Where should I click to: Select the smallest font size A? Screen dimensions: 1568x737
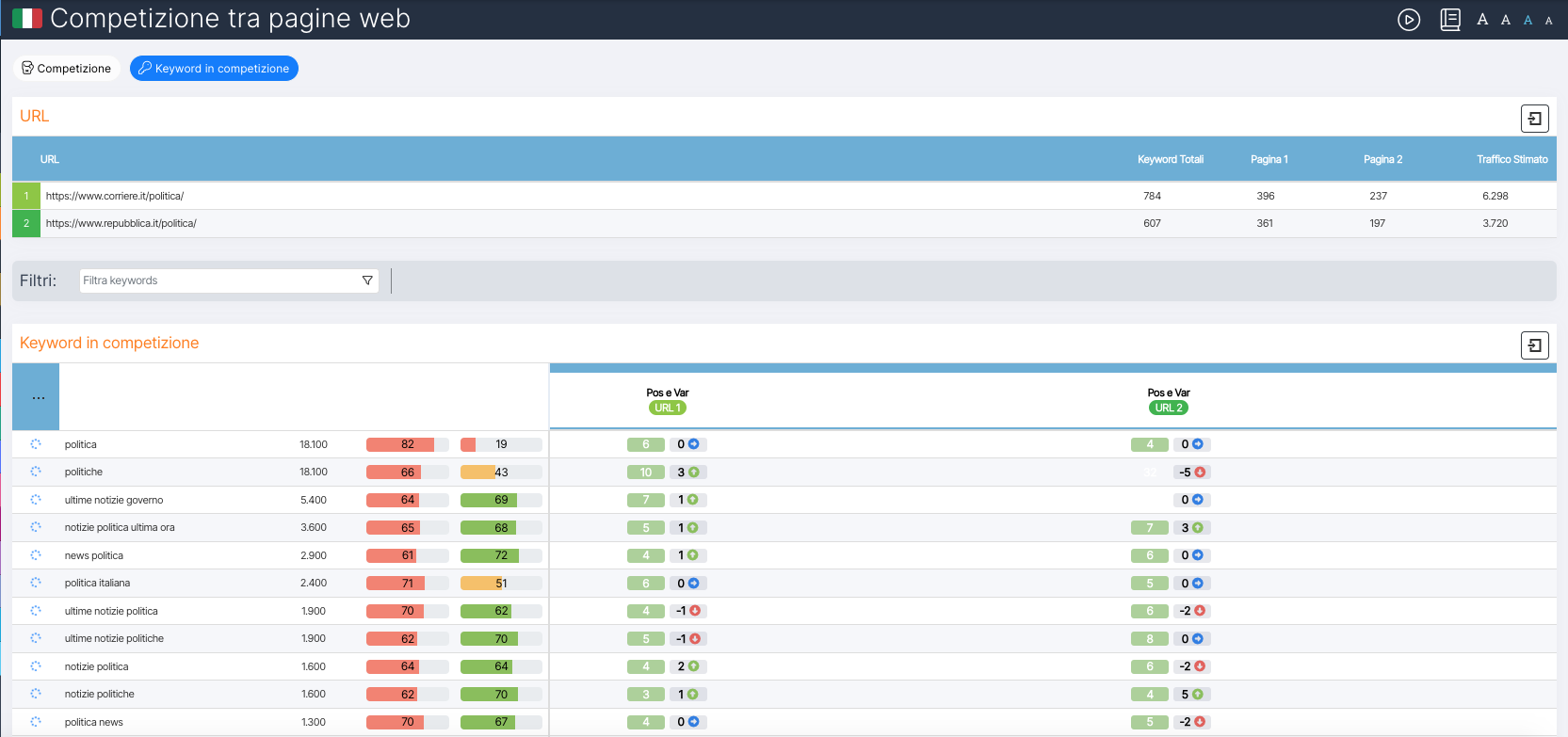point(1548,21)
